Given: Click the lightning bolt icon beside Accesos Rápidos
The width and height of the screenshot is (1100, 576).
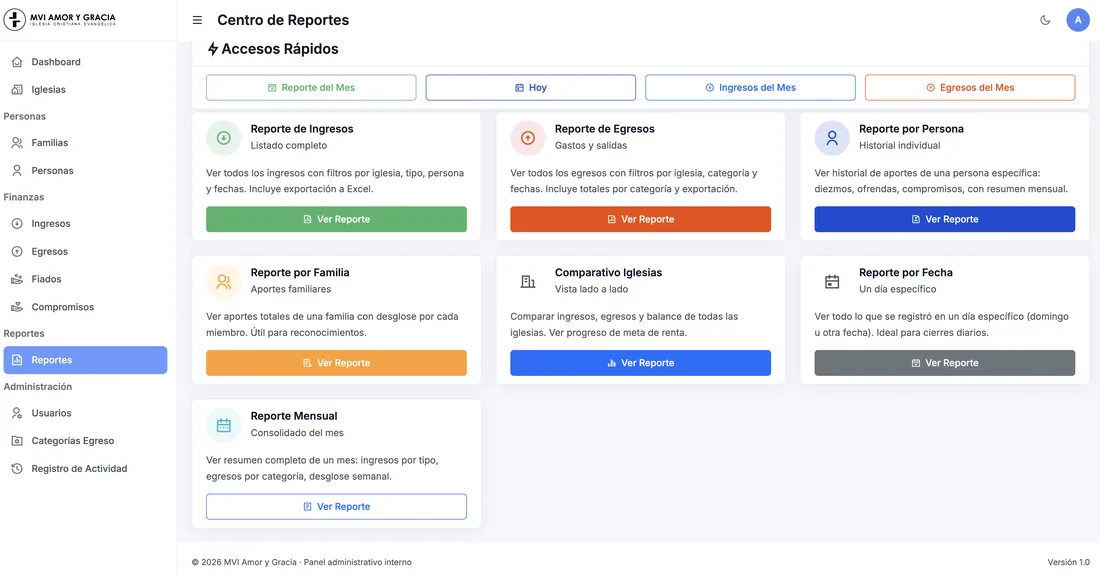Looking at the screenshot, I should point(213,49).
